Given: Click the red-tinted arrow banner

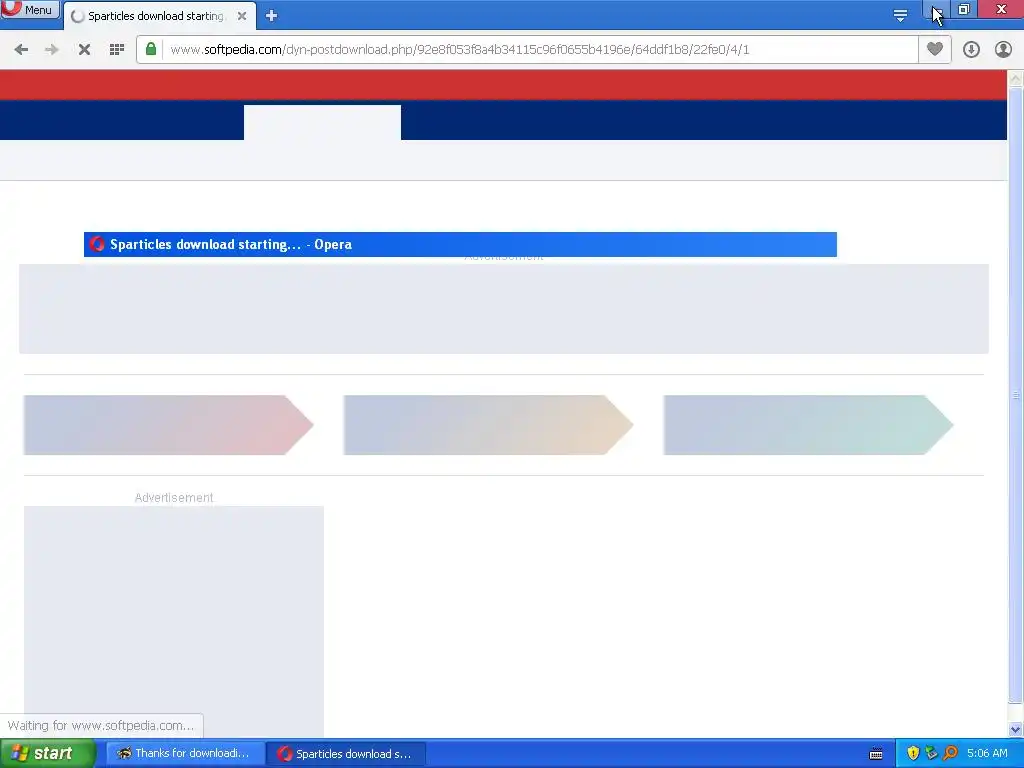Looking at the screenshot, I should 168,425.
